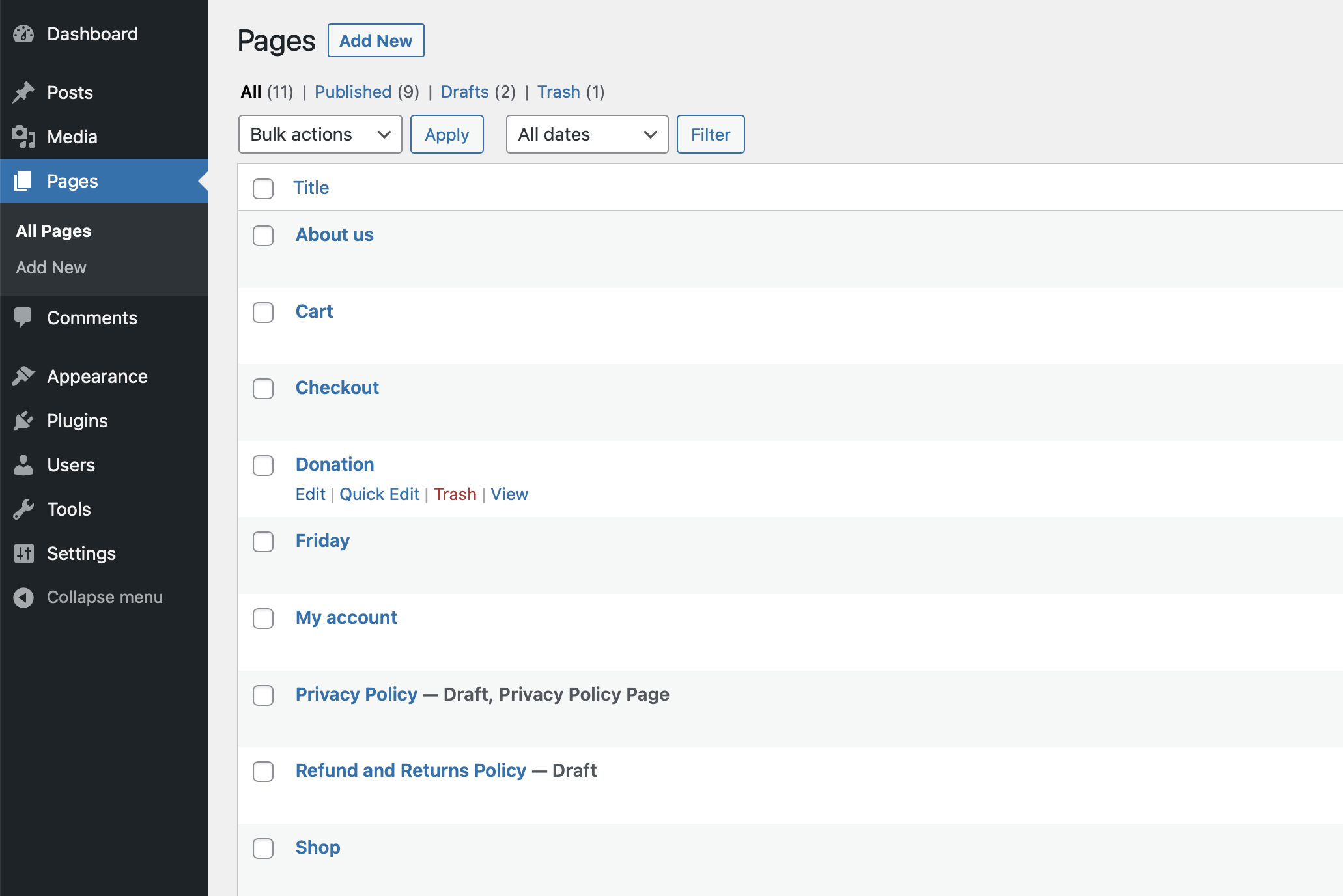Collapse the admin menu
Screen dimensions: 1343x896
coord(23,597)
